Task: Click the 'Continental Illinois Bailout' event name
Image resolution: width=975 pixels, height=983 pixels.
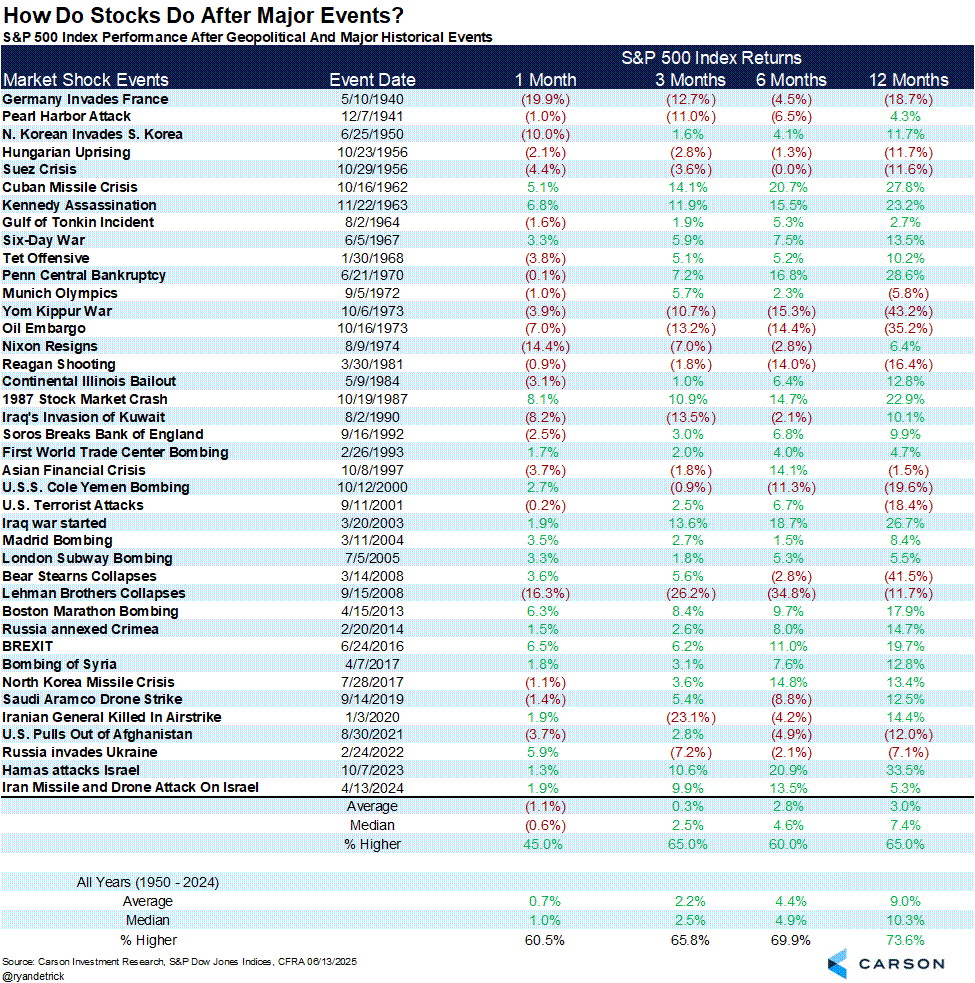Action: pyautogui.click(x=89, y=381)
